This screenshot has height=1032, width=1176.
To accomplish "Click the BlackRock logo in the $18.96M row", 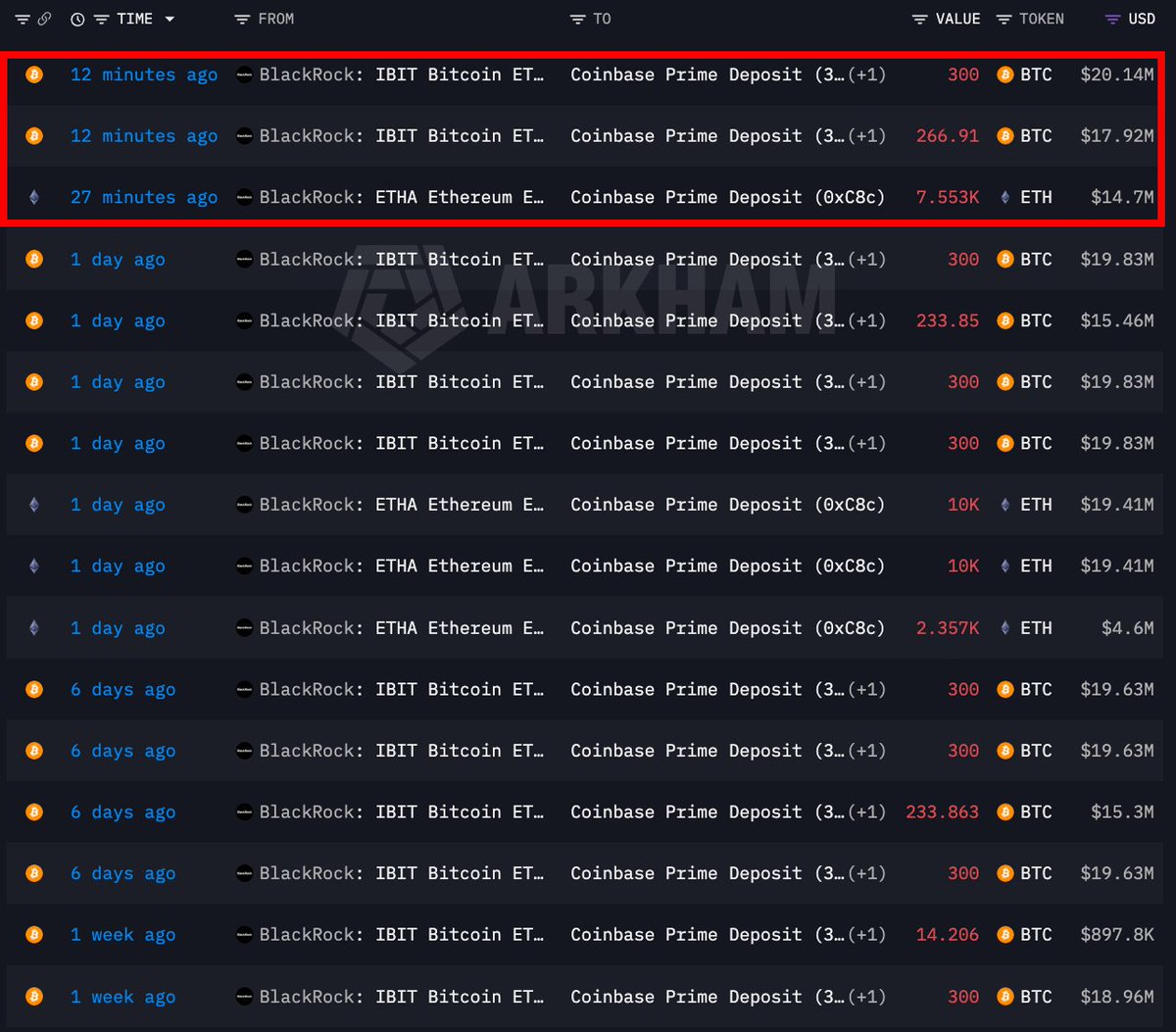I will [x=244, y=997].
